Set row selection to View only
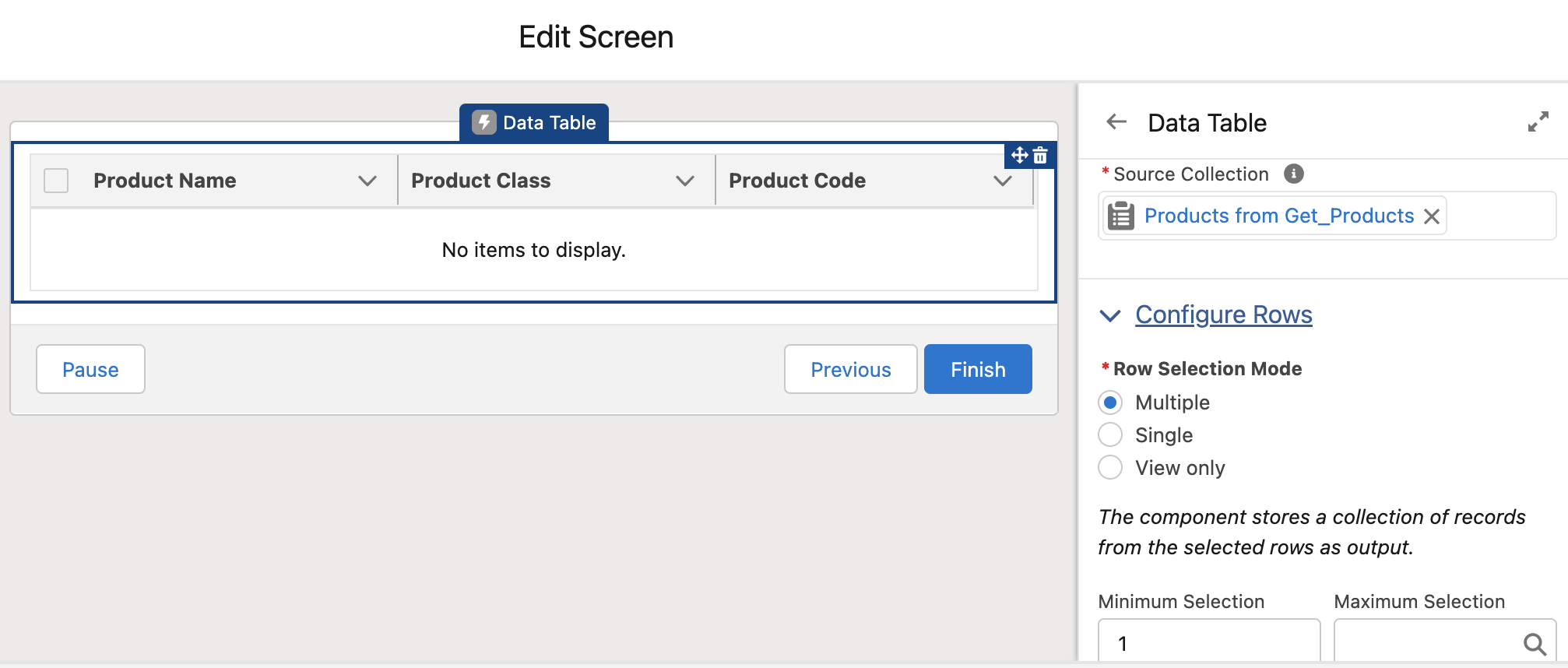This screenshot has width=1568, height=668. pyautogui.click(x=1110, y=467)
